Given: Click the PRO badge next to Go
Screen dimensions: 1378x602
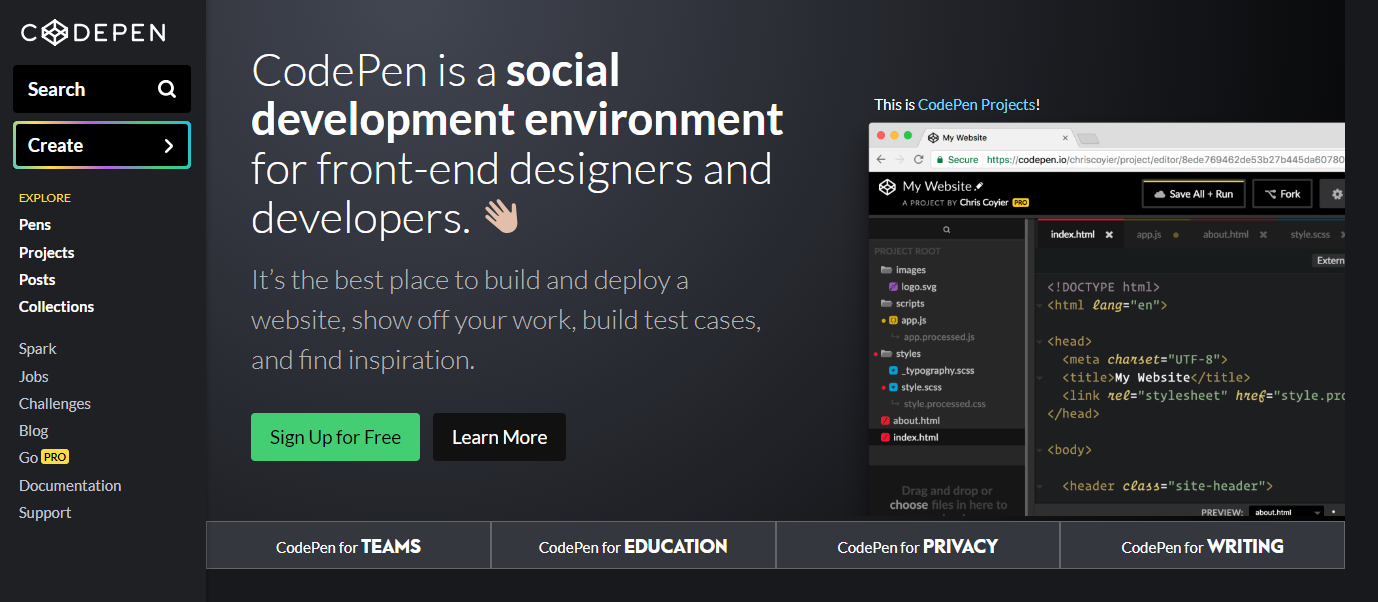Looking at the screenshot, I should click(x=55, y=457).
